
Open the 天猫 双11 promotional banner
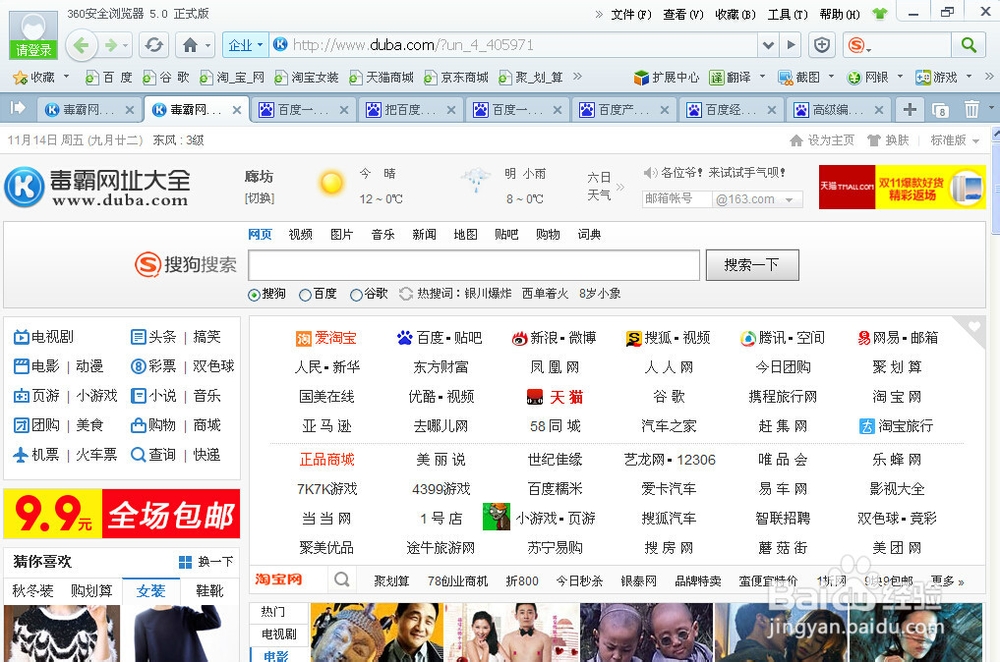tap(902, 187)
